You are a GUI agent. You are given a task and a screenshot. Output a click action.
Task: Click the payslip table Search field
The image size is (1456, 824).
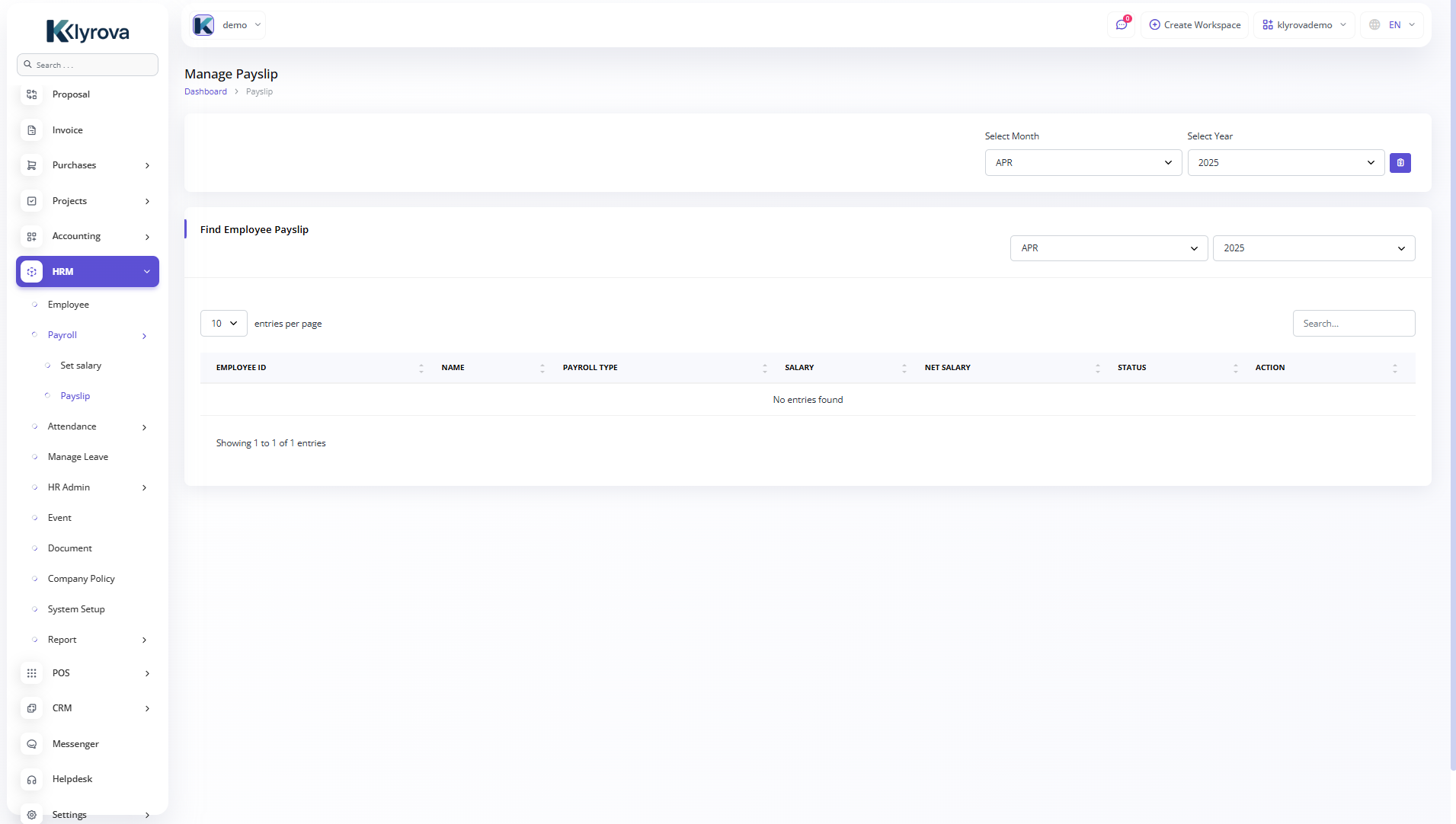pyautogui.click(x=1353, y=324)
